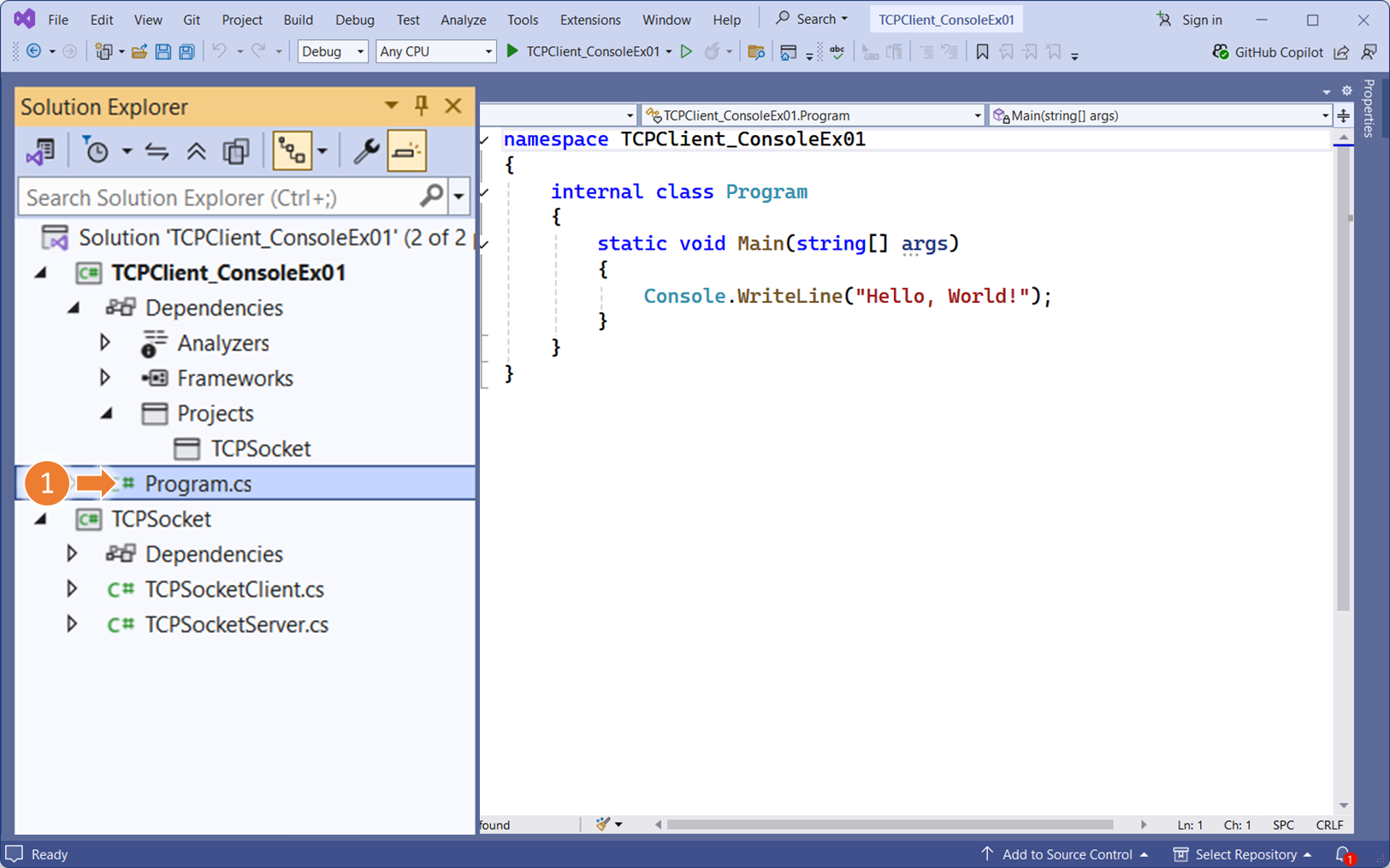Open Solution Explorer window options dropdown arrow
The height and width of the screenshot is (868, 1390).
[x=391, y=105]
